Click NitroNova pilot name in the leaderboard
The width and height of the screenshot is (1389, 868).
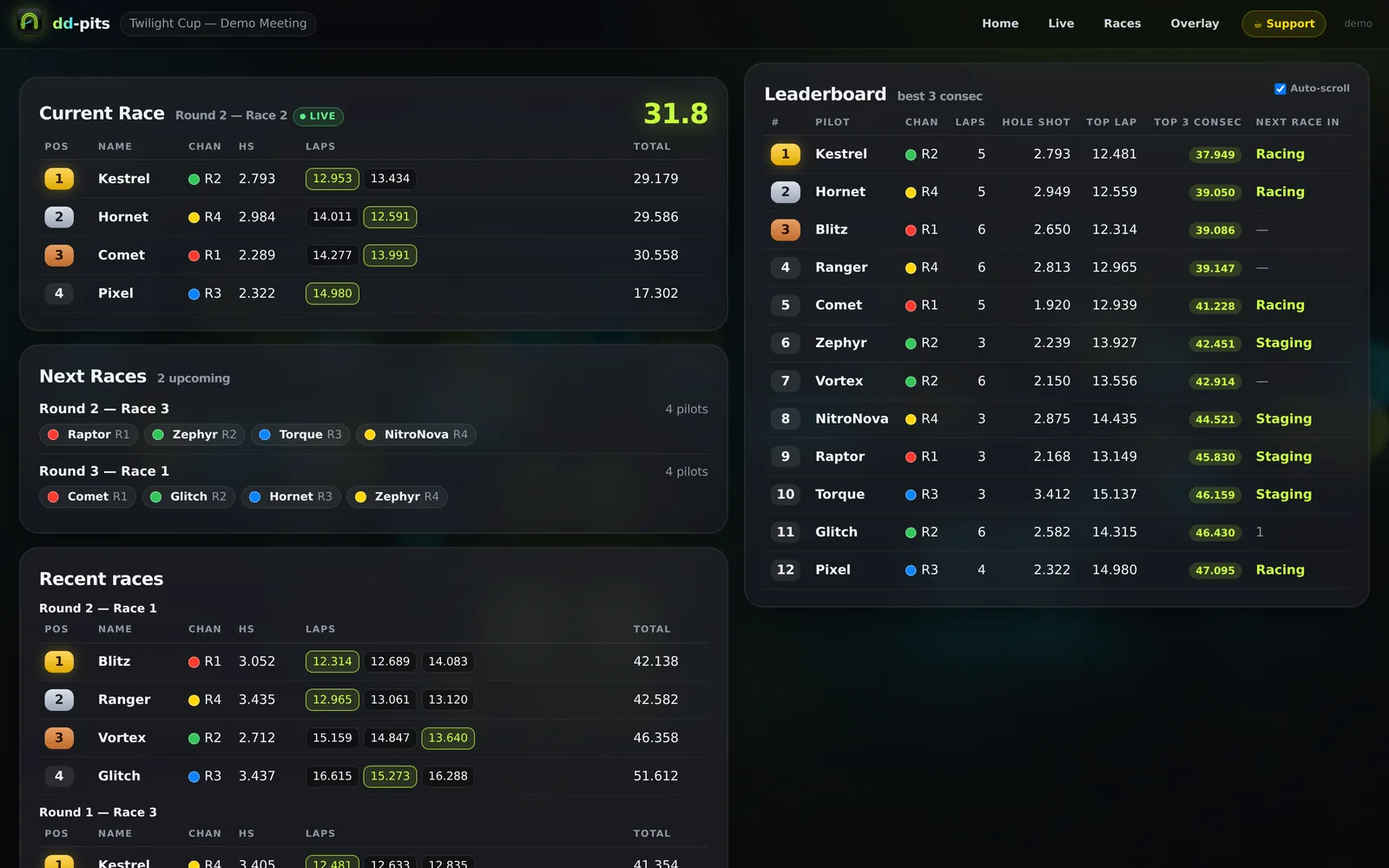(852, 418)
